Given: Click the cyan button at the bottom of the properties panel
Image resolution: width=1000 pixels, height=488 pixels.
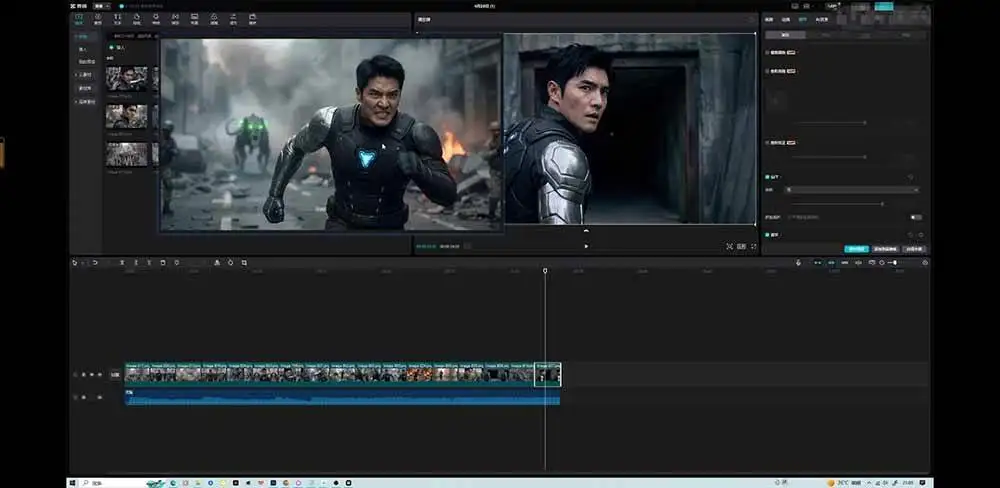Looking at the screenshot, I should (857, 249).
